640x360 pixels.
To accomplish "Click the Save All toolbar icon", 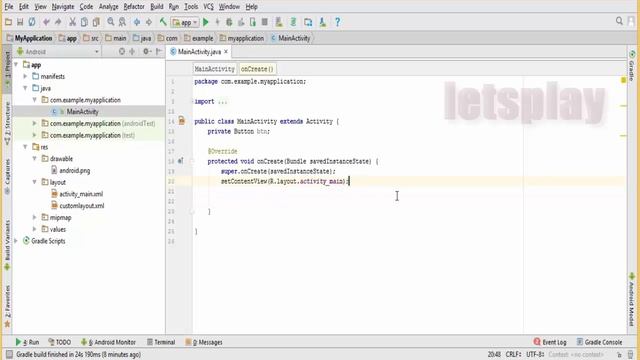I will [x=20, y=22].
